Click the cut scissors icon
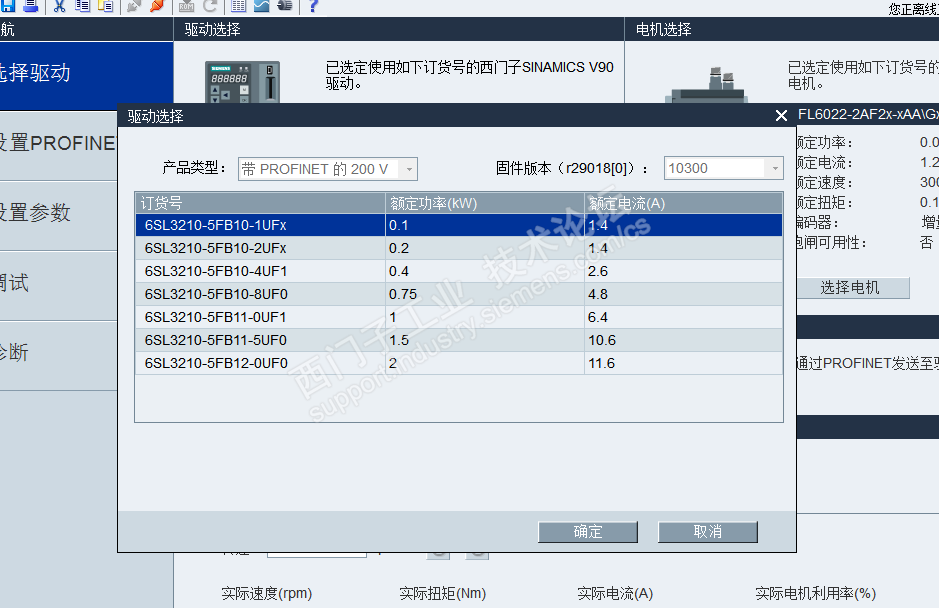The width and height of the screenshot is (939, 608). pos(59,5)
